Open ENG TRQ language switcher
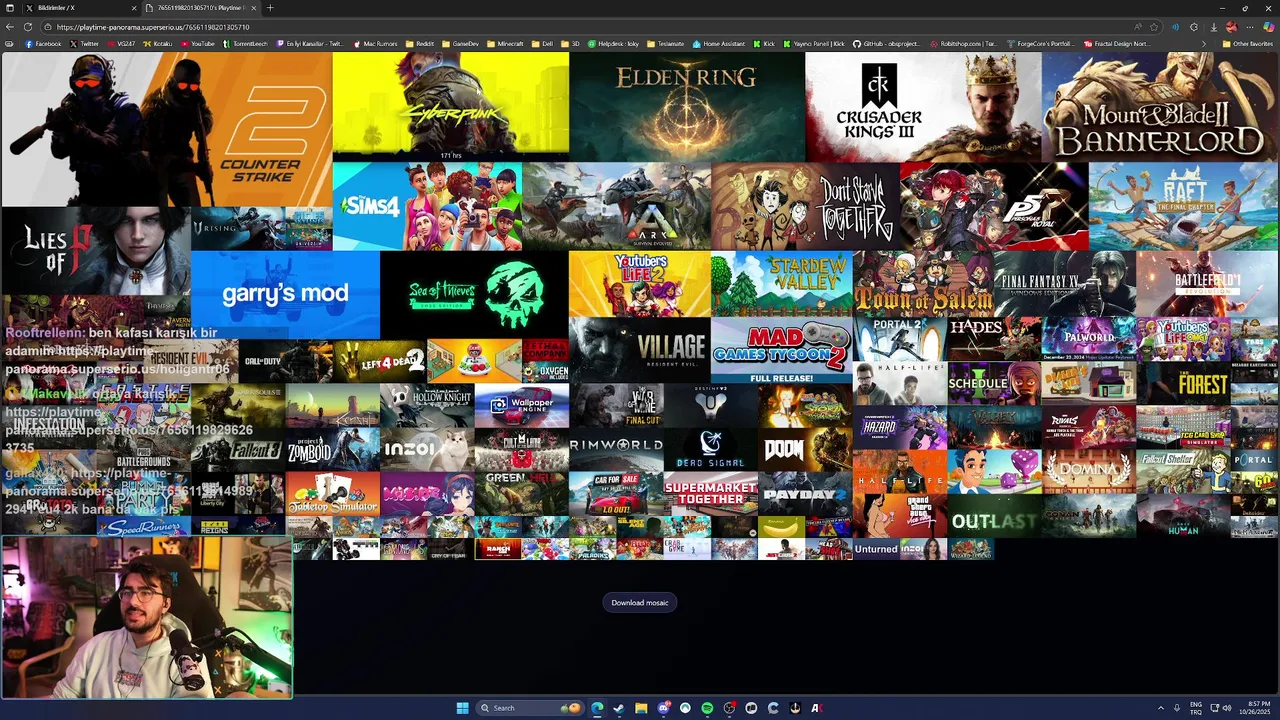1280x720 pixels. coord(1196,708)
